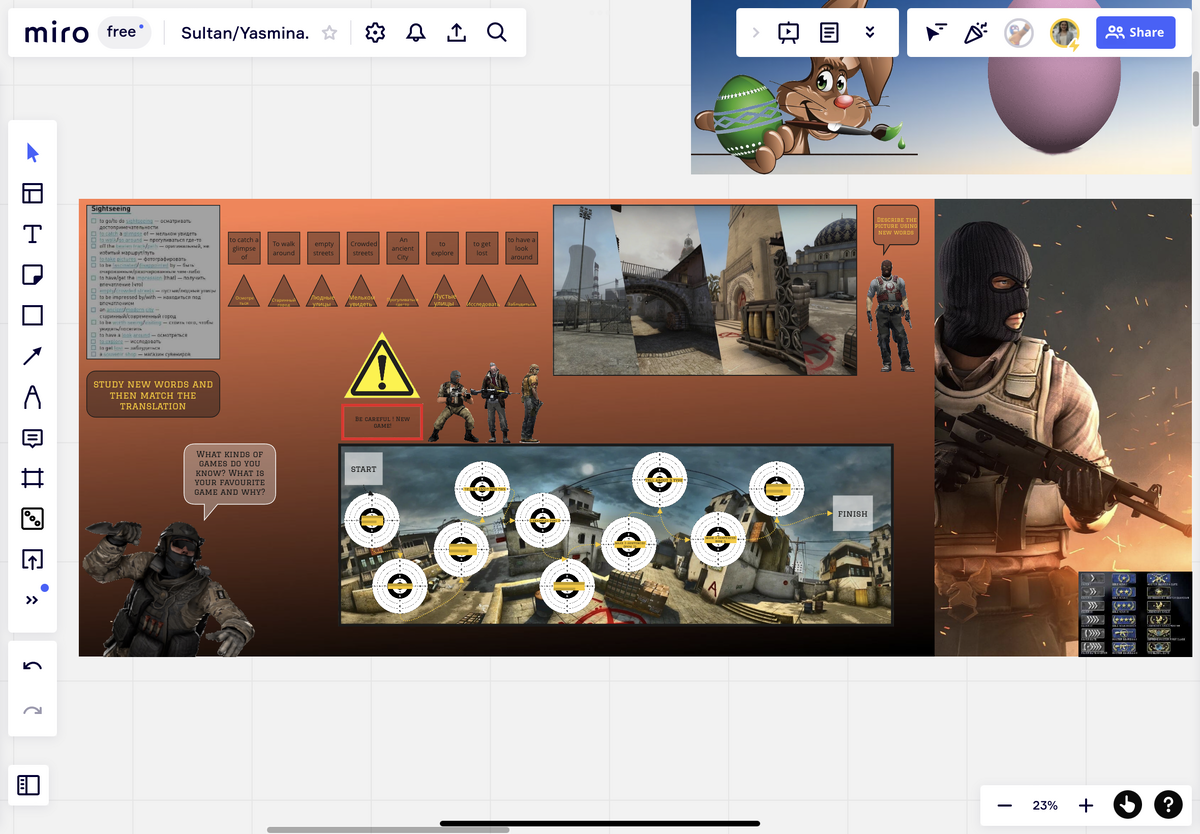The width and height of the screenshot is (1200, 834).
Task: Select the 'To walk around' card
Action: point(284,248)
